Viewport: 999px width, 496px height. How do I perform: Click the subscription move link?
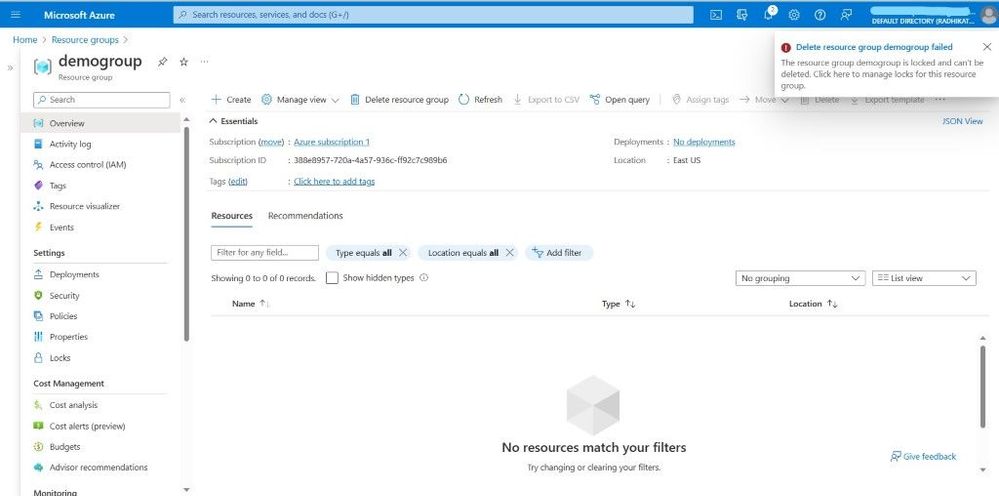click(x=271, y=142)
